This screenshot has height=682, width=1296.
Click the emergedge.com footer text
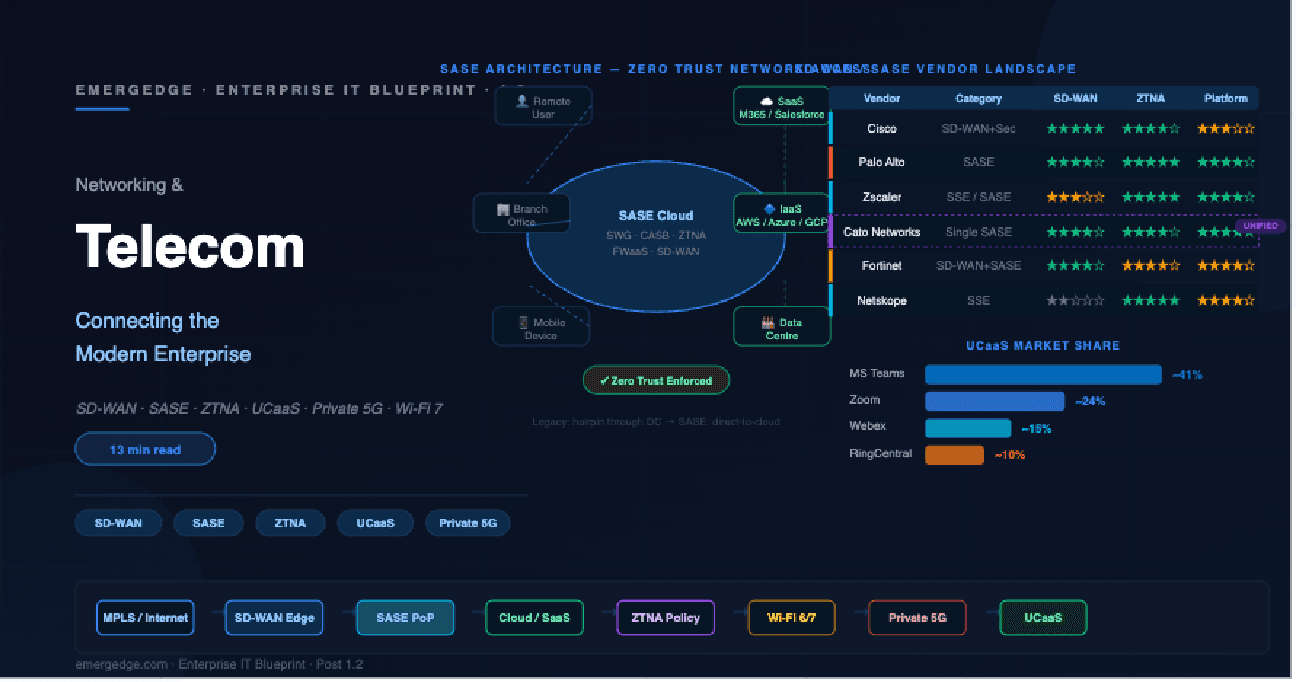click(219, 664)
